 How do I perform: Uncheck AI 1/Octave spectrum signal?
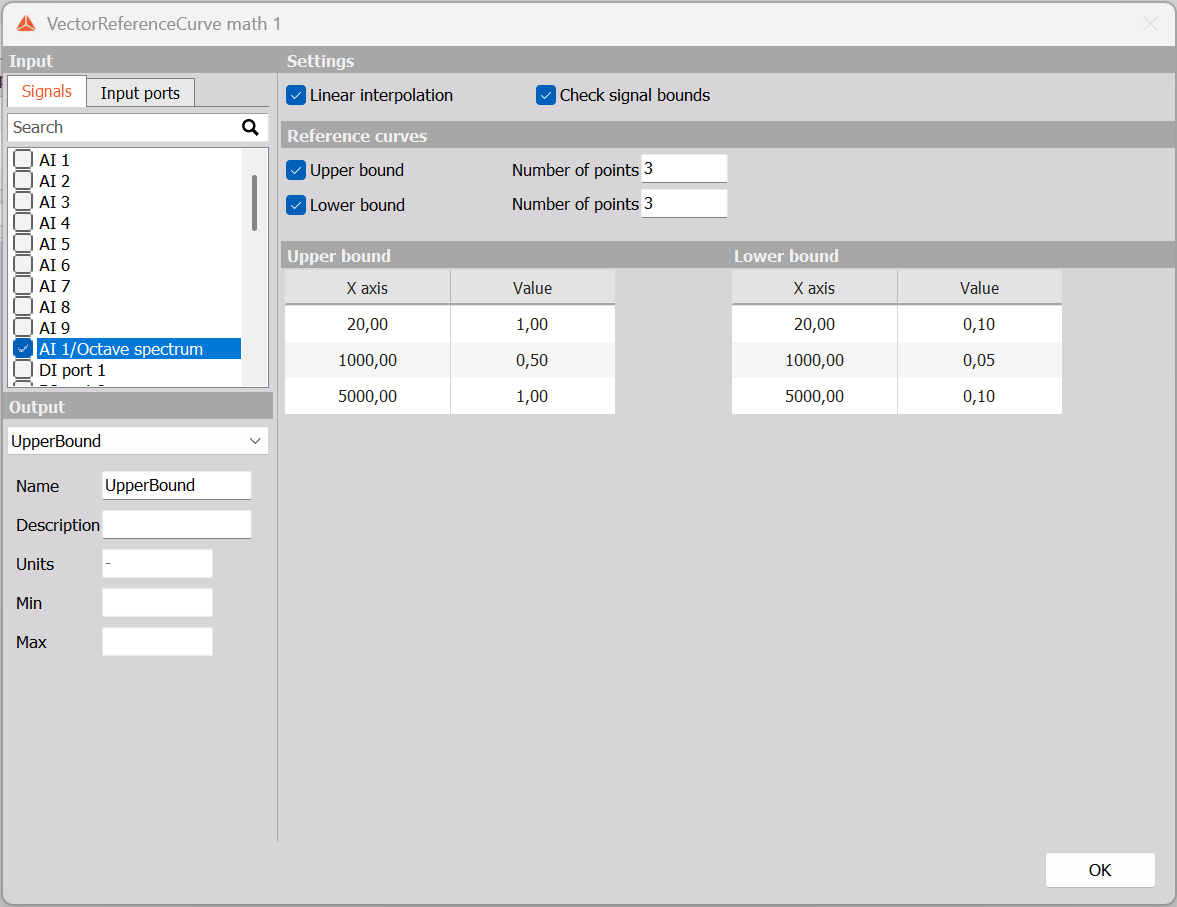[23, 348]
